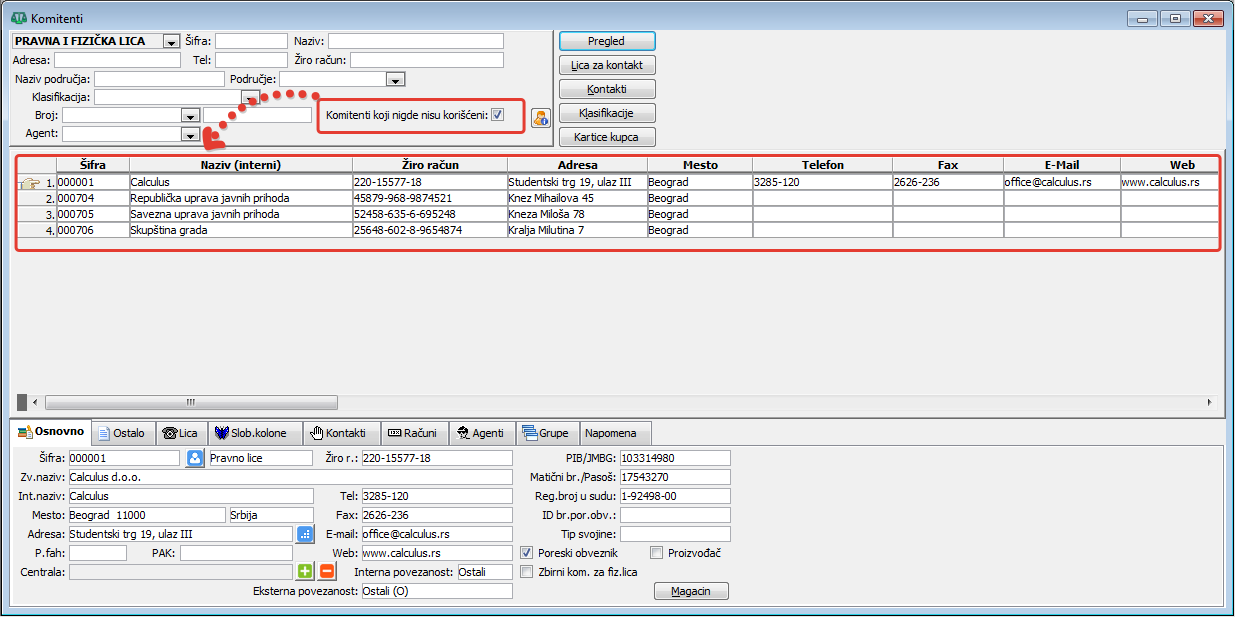
Task: Open the Slob.kolone tab
Action: (x=255, y=433)
